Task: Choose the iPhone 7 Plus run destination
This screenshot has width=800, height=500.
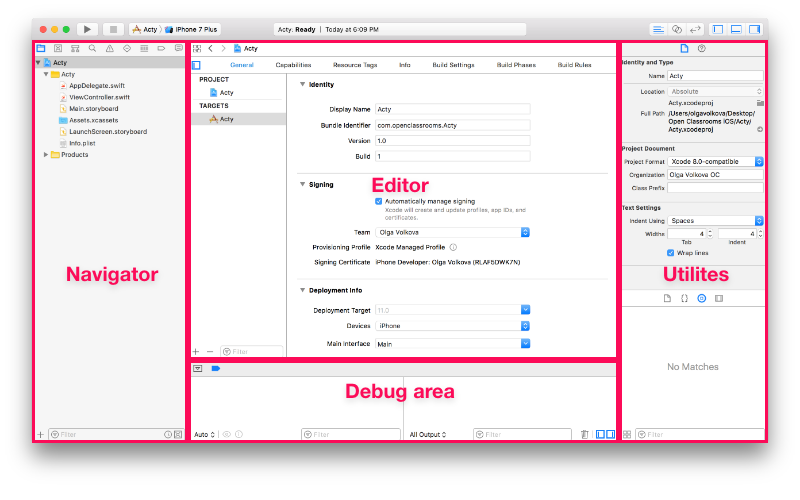Action: (x=192, y=29)
